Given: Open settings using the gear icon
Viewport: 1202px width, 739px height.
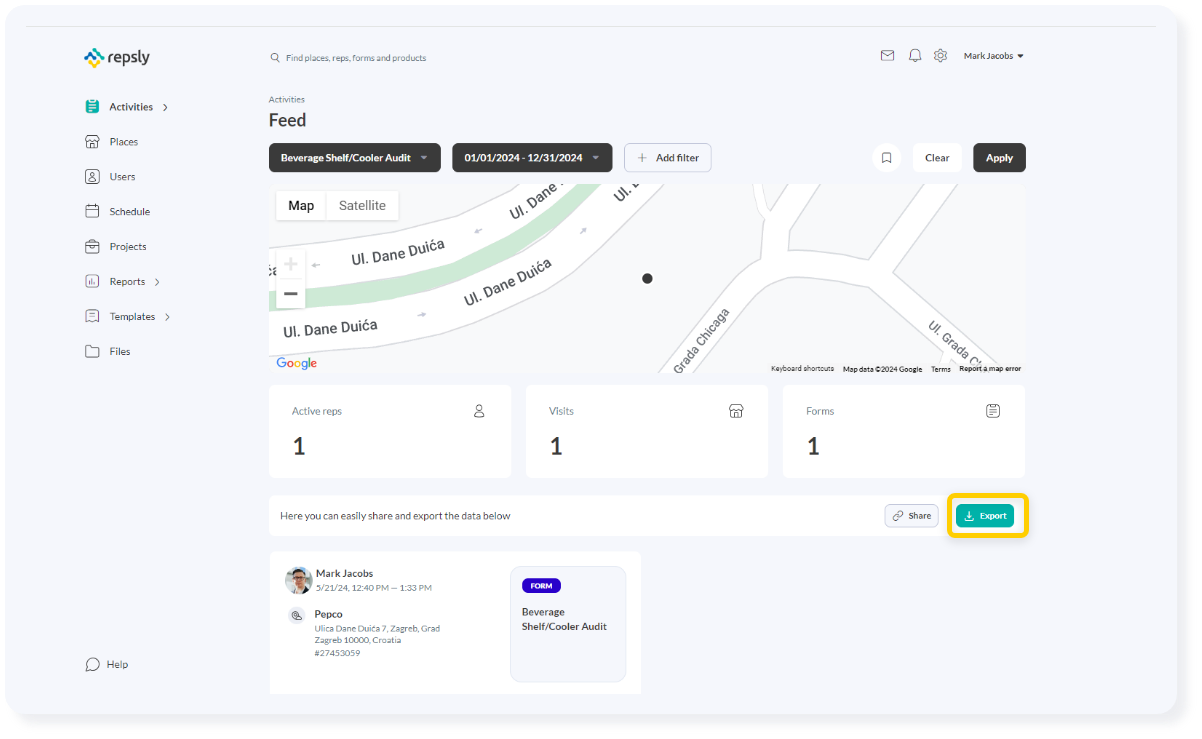Looking at the screenshot, I should coord(940,55).
